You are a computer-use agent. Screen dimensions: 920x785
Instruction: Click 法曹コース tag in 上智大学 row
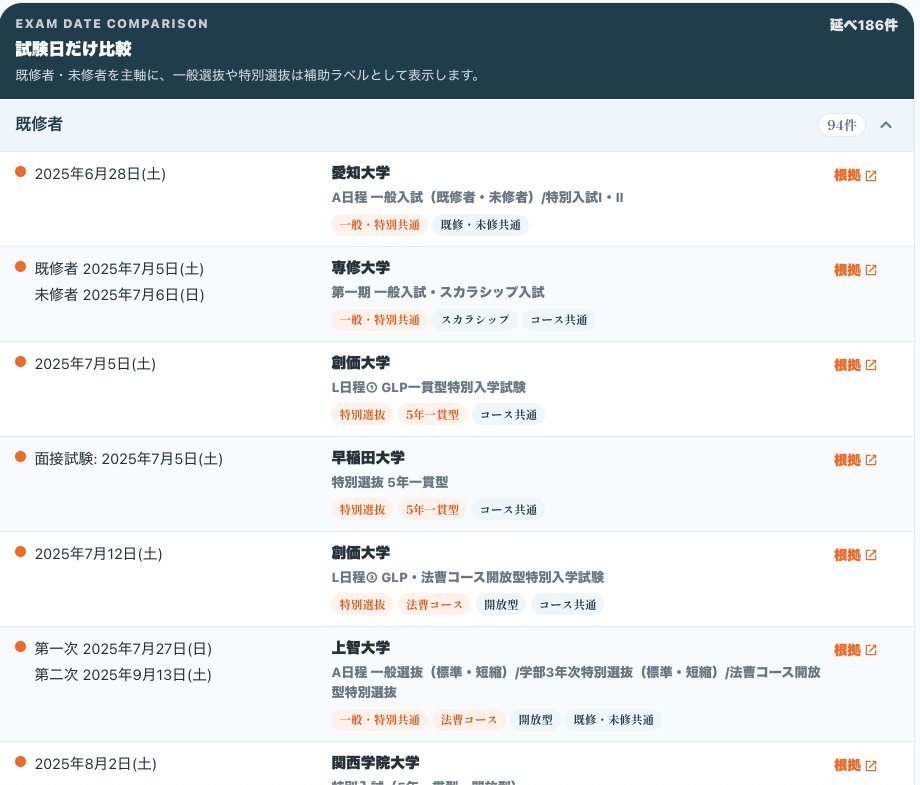point(468,720)
